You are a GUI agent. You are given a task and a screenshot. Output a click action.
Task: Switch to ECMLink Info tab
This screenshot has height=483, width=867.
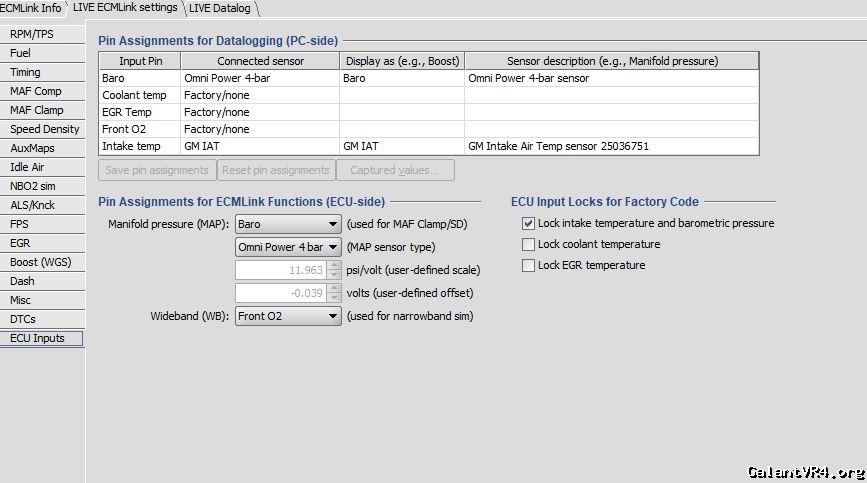coord(31,8)
